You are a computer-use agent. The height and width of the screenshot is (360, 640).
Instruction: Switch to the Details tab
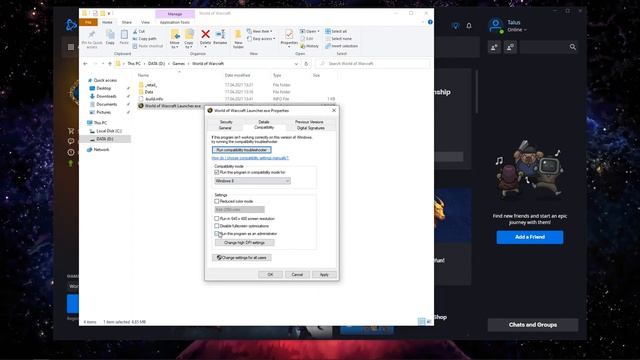pos(264,122)
